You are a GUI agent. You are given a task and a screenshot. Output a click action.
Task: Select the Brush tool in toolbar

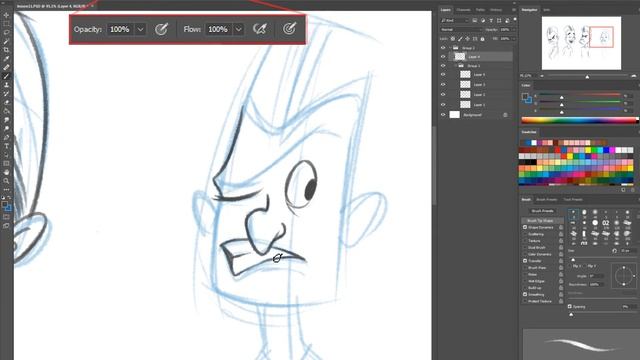click(x=6, y=76)
